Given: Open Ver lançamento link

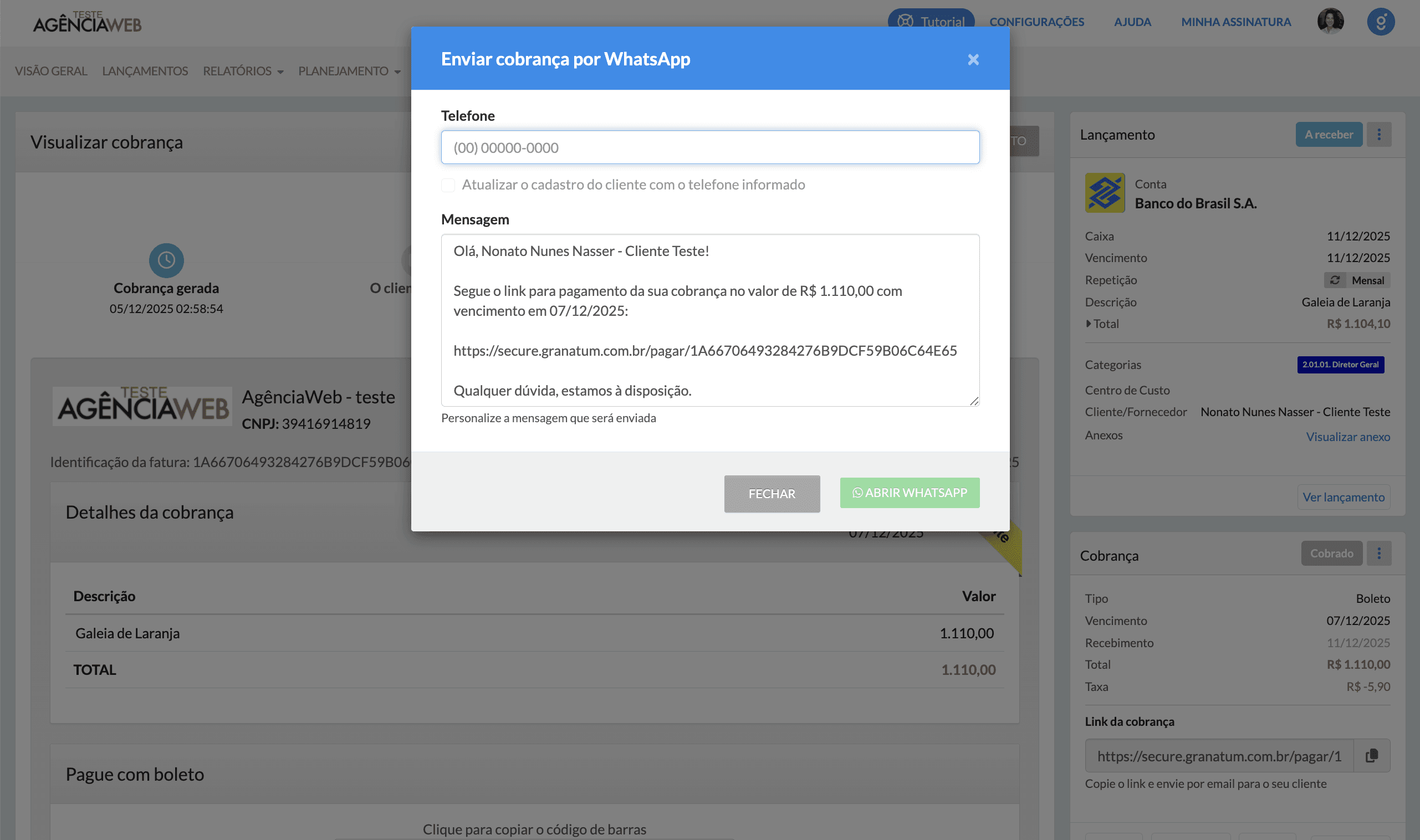Looking at the screenshot, I should point(1344,497).
